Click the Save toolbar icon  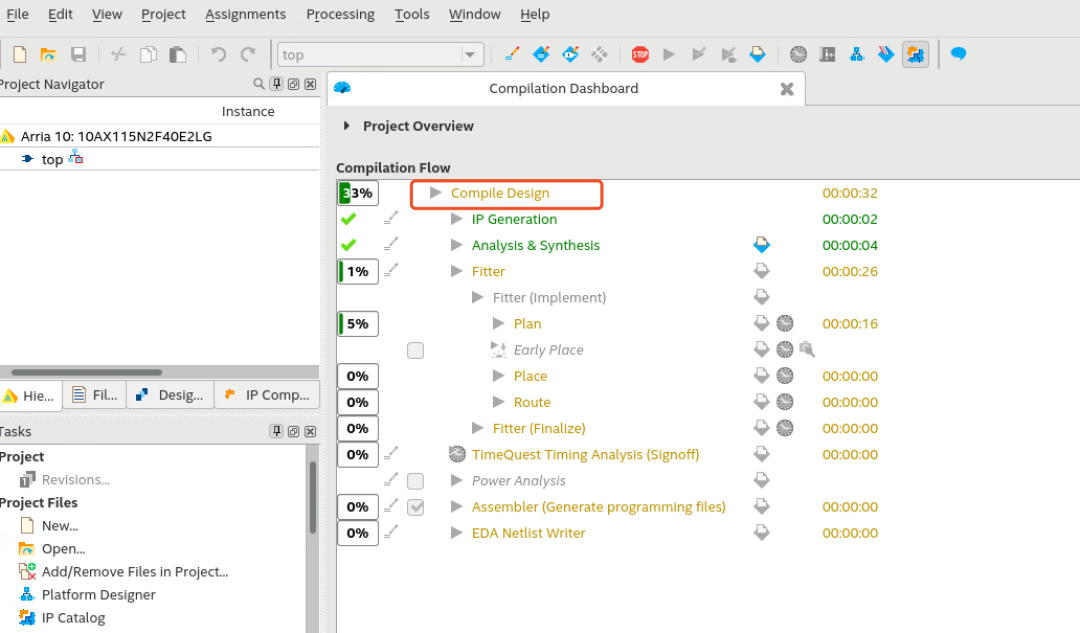79,54
